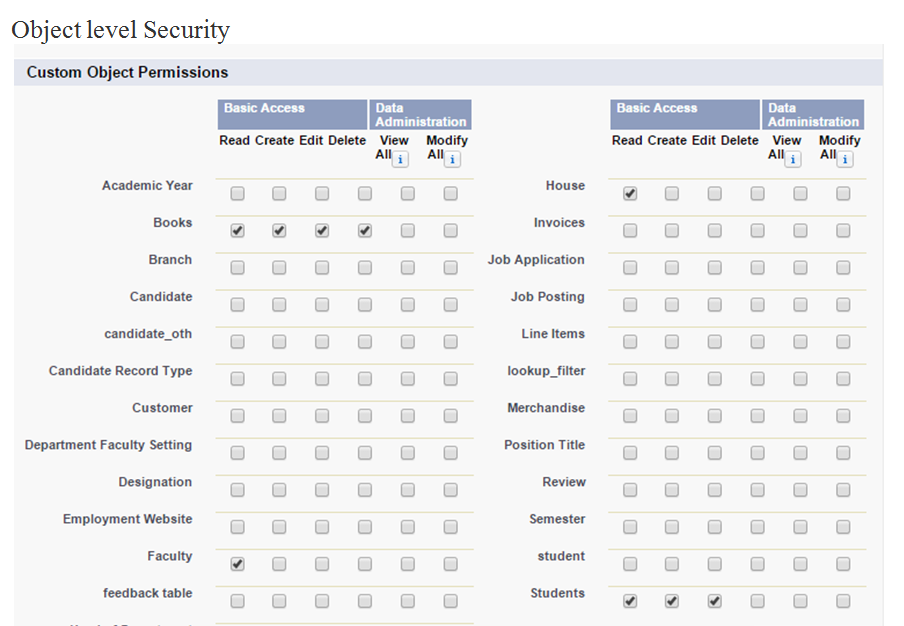Enable Read permission for Merchandise
This screenshot has height=626, width=904.
click(630, 416)
